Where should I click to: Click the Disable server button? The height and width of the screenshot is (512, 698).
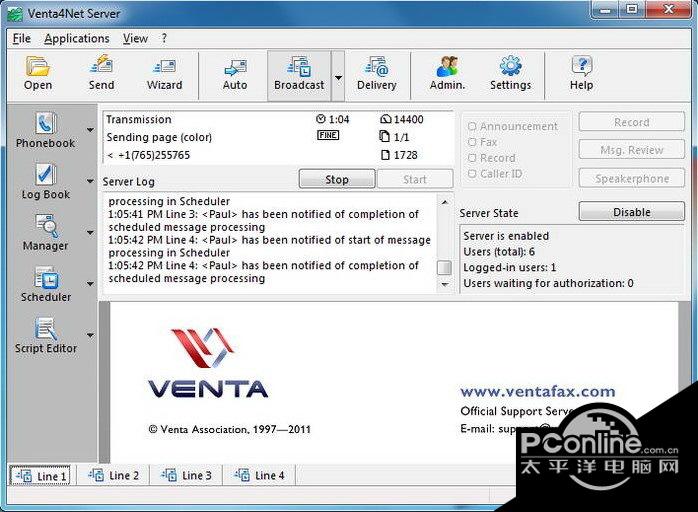632,212
